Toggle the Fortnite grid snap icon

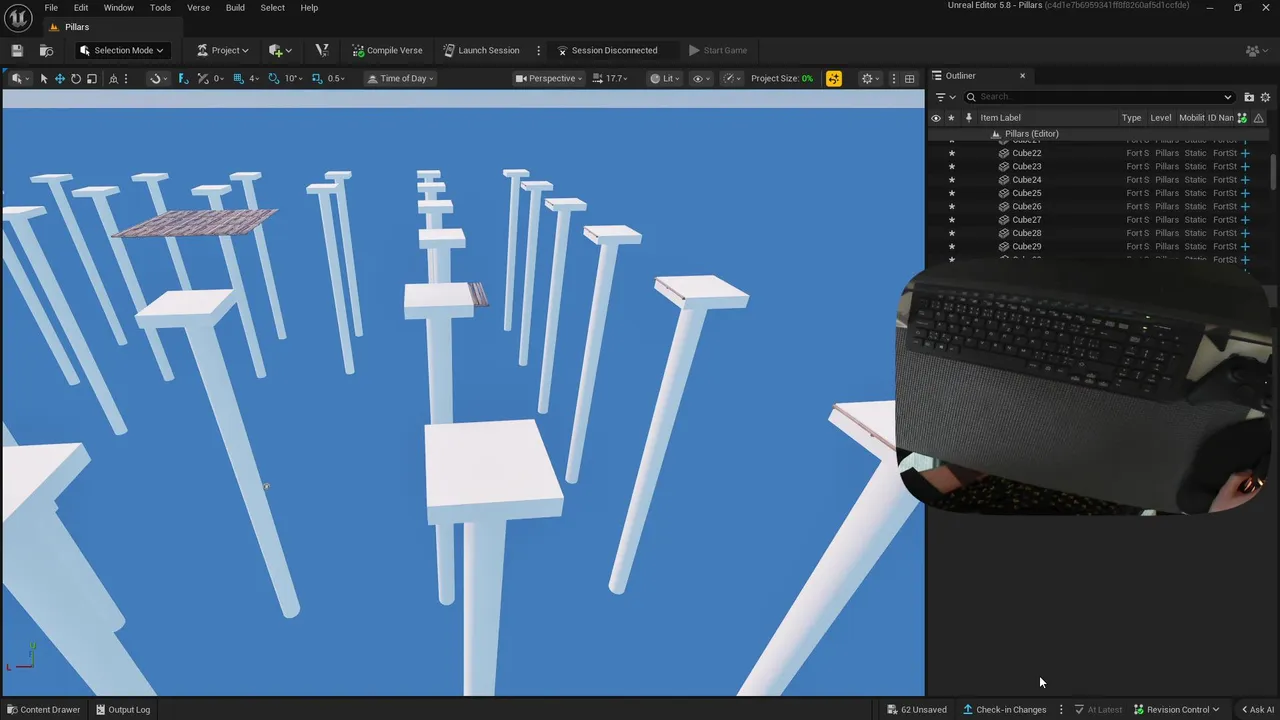pyautogui.click(x=183, y=78)
